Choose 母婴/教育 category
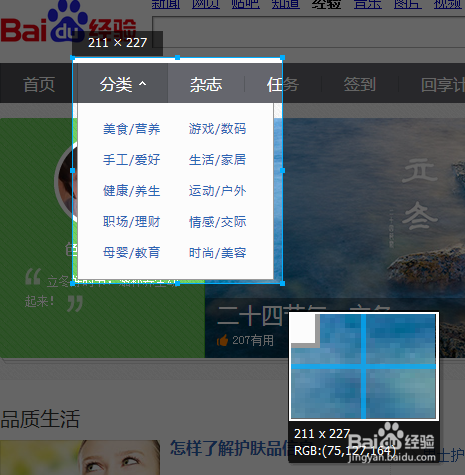The height and width of the screenshot is (475, 465). pyautogui.click(x=132, y=252)
